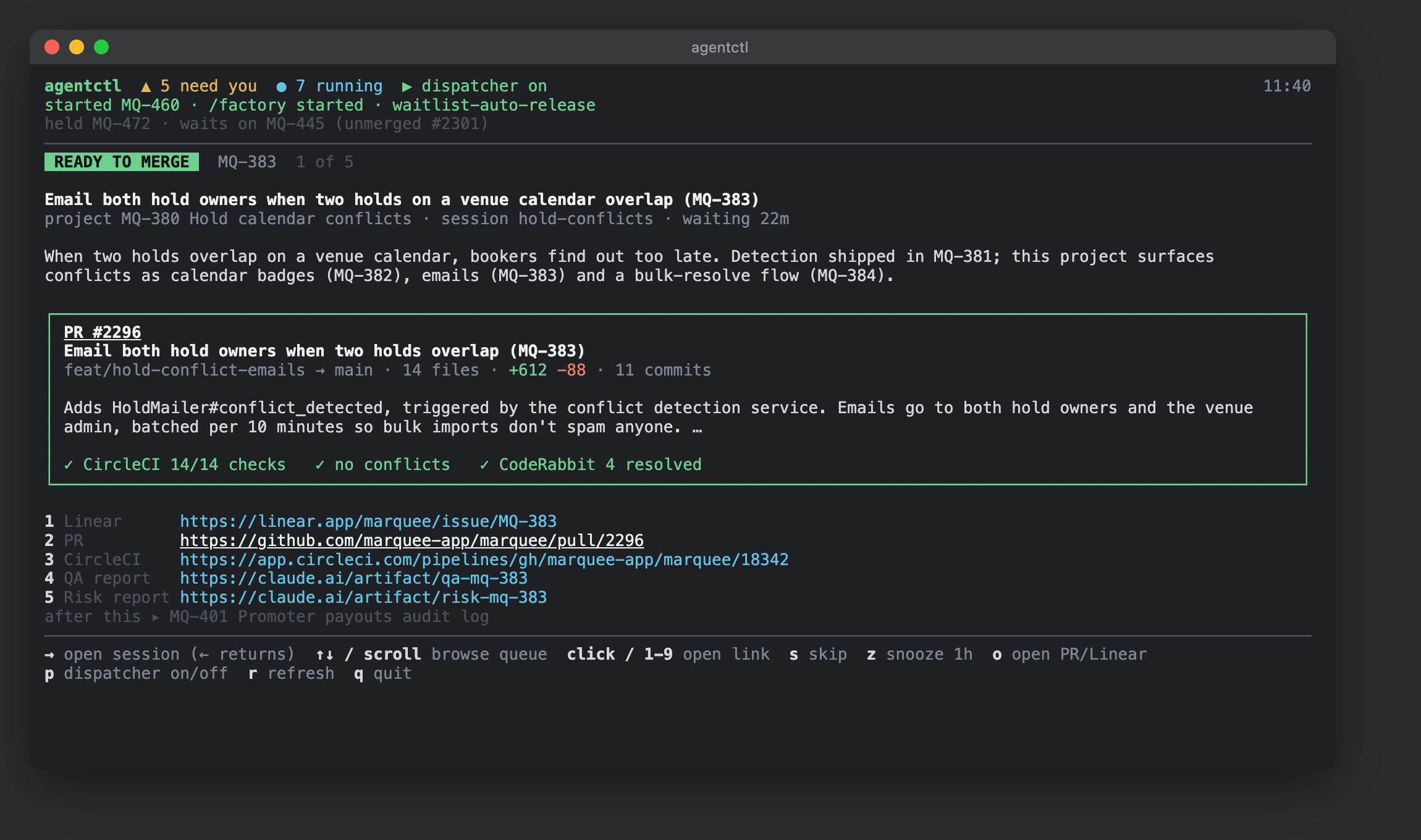Click 'feat/hold-conflict-emails' branch name
Viewport: 1421px width, 840px height.
point(184,370)
